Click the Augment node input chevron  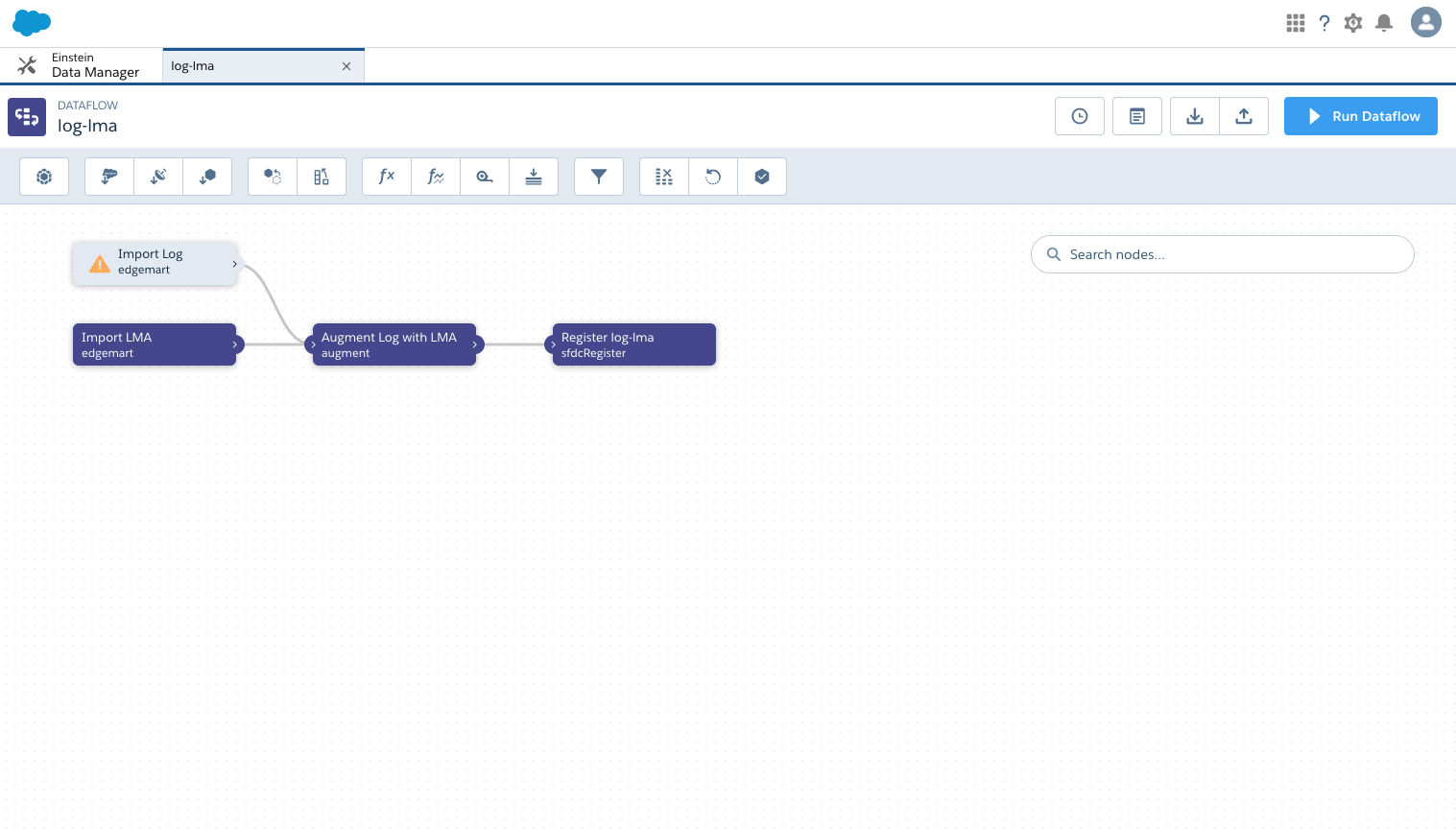[x=313, y=344]
